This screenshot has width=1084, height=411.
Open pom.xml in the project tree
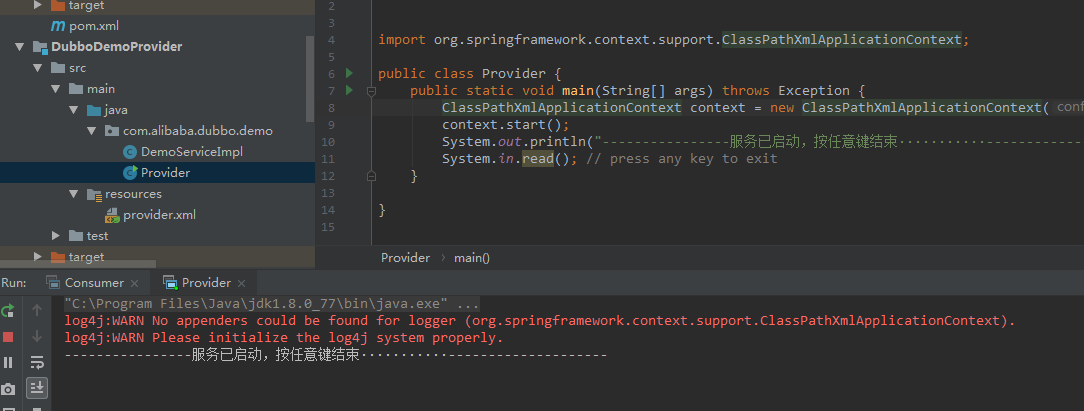(x=94, y=26)
